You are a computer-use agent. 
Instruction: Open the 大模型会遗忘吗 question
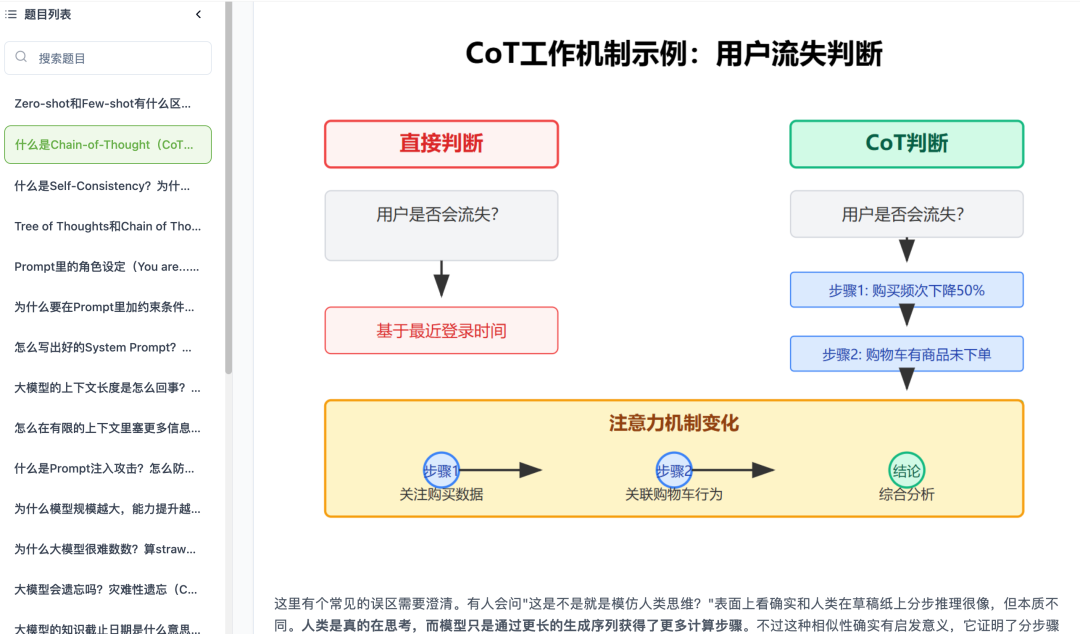[105, 589]
